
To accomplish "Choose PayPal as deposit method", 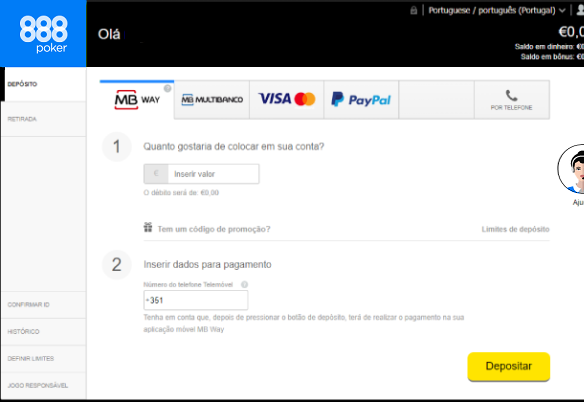I will coord(361,100).
